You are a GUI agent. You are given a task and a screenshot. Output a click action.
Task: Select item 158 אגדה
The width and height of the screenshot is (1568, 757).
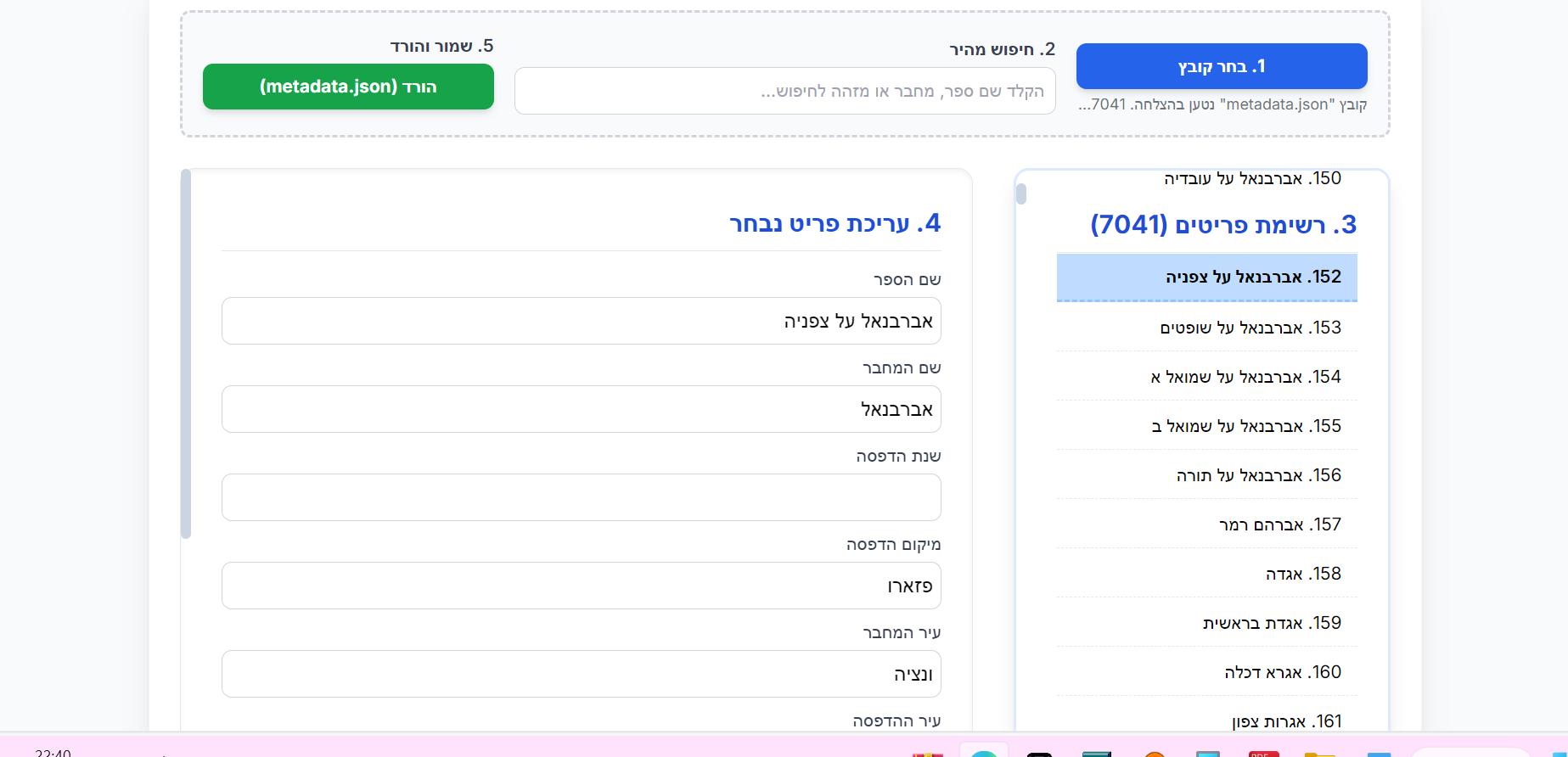tap(1206, 574)
